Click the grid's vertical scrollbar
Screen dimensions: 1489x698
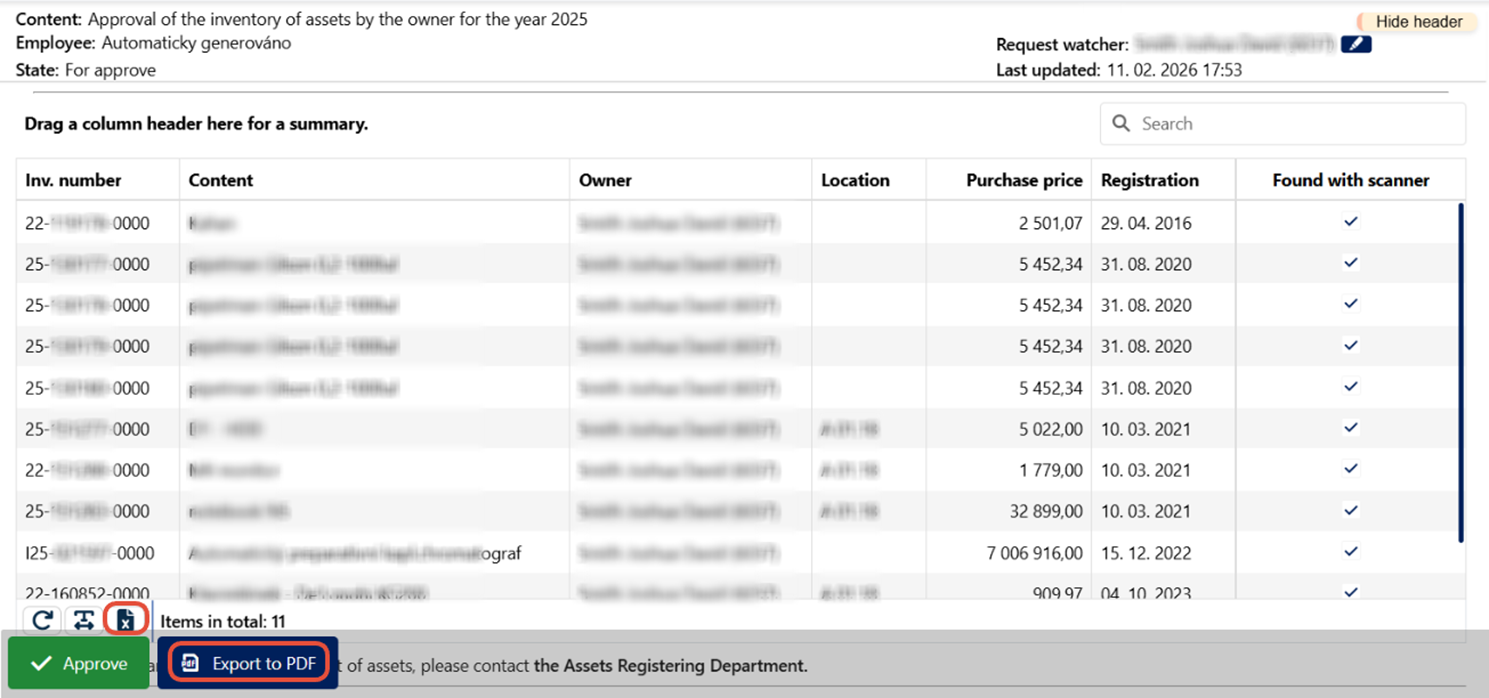point(1460,373)
